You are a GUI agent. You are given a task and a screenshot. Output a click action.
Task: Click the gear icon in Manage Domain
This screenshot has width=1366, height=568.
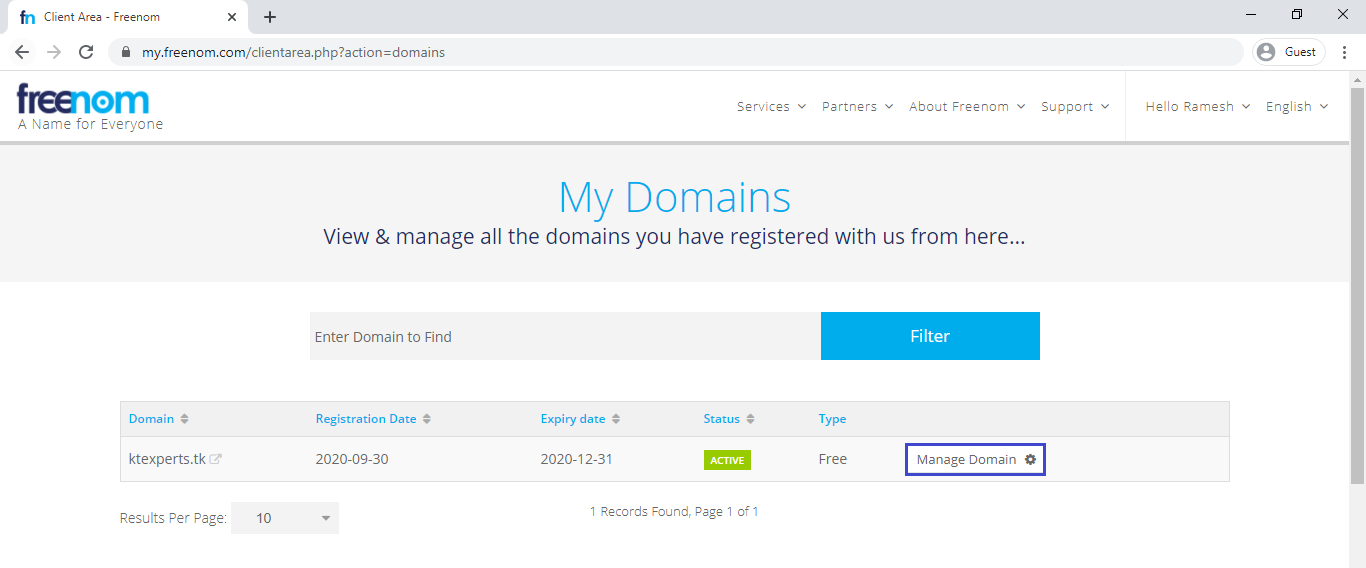pos(1030,459)
